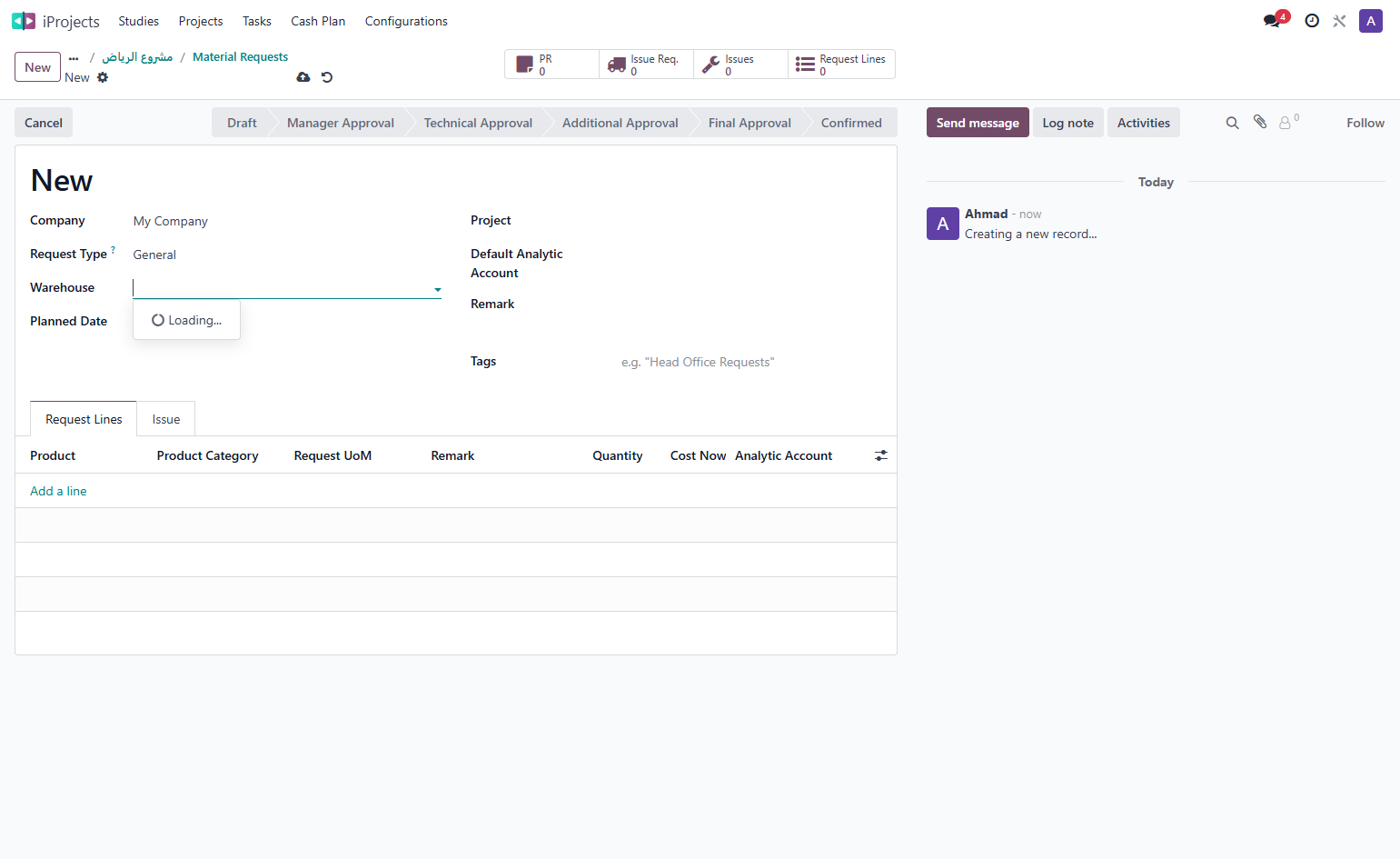Image resolution: width=1400 pixels, height=859 pixels.
Task: Discard changes with the undo arrow icon
Action: [x=327, y=77]
